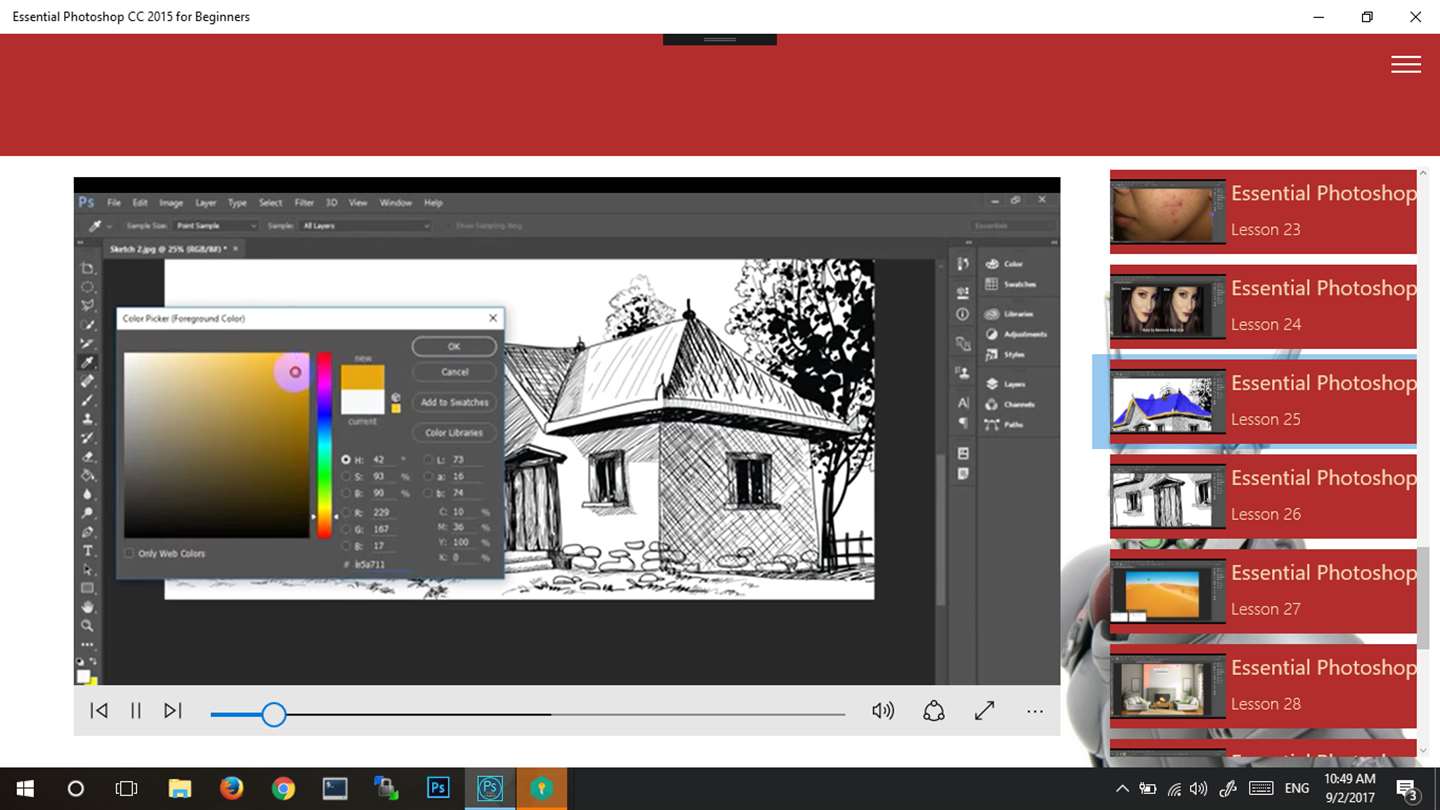Skip to the next video
The image size is (1440, 810).
(x=173, y=711)
